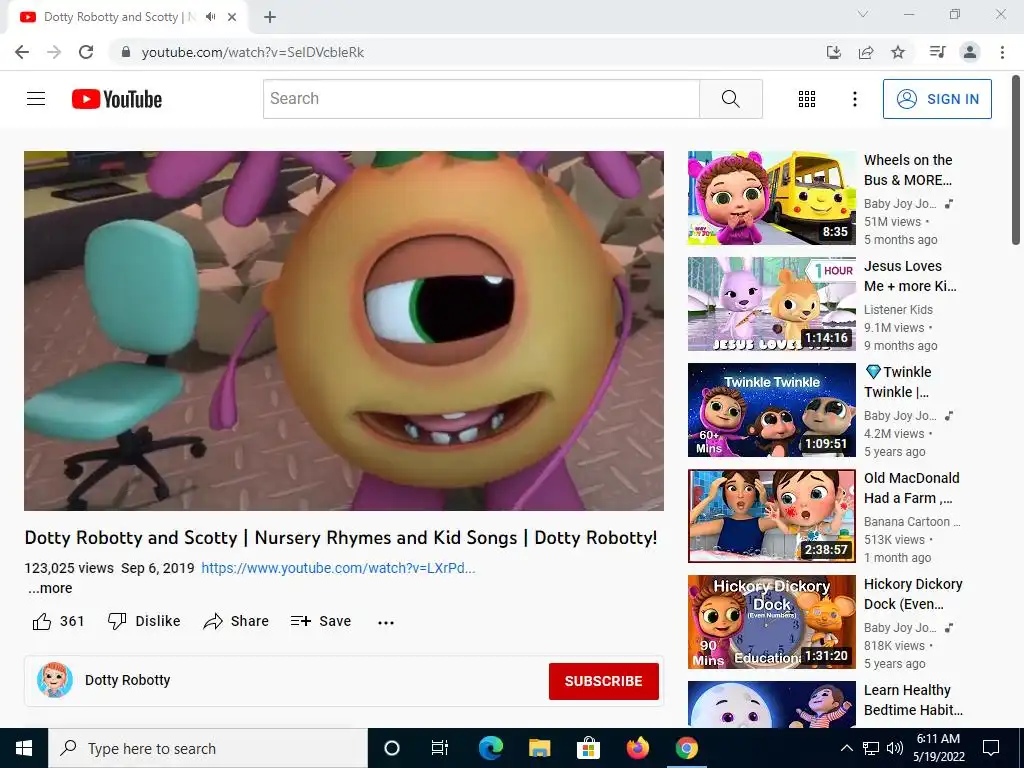The height and width of the screenshot is (768, 1024).
Task: Click the 'Listener Kids' channel name
Action: click(x=898, y=310)
